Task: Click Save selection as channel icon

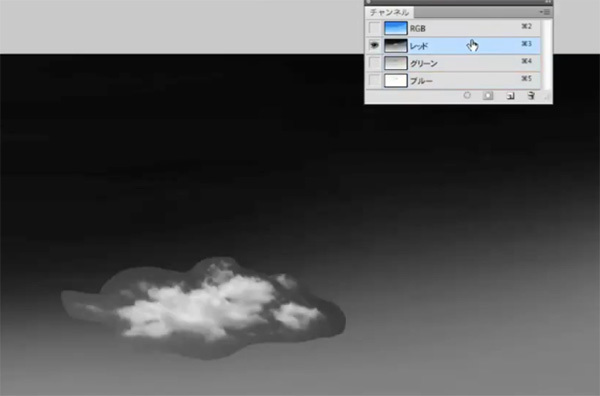Action: (488, 95)
